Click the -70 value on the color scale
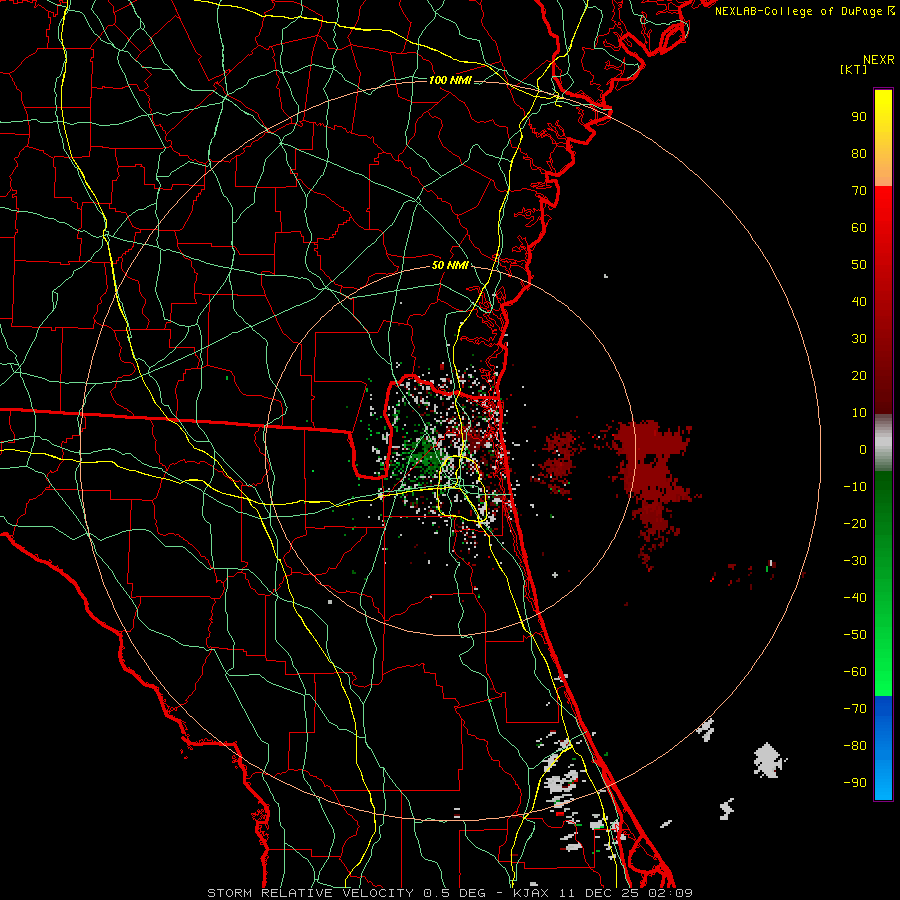This screenshot has height=900, width=900. pos(855,709)
